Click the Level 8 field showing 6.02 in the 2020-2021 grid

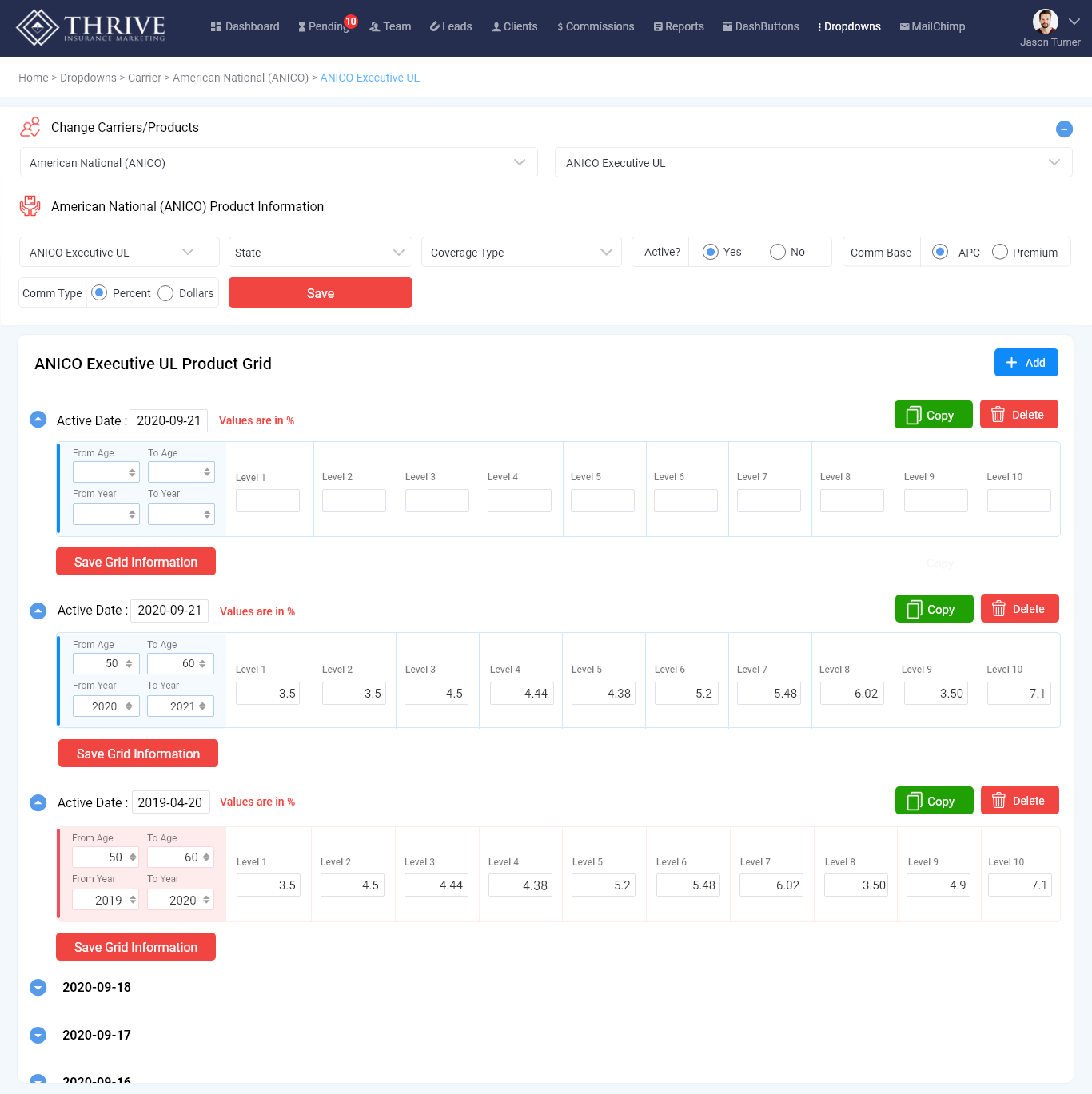tap(852, 693)
